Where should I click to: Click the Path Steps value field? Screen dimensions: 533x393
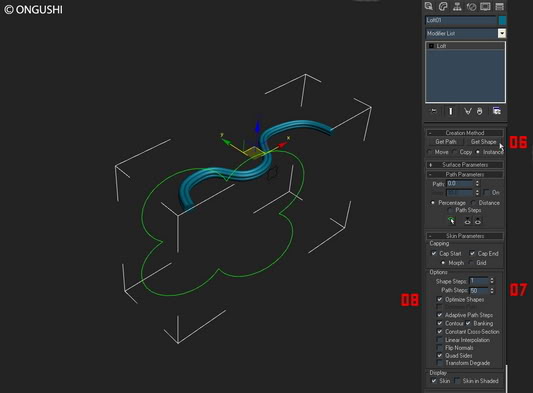[479, 290]
